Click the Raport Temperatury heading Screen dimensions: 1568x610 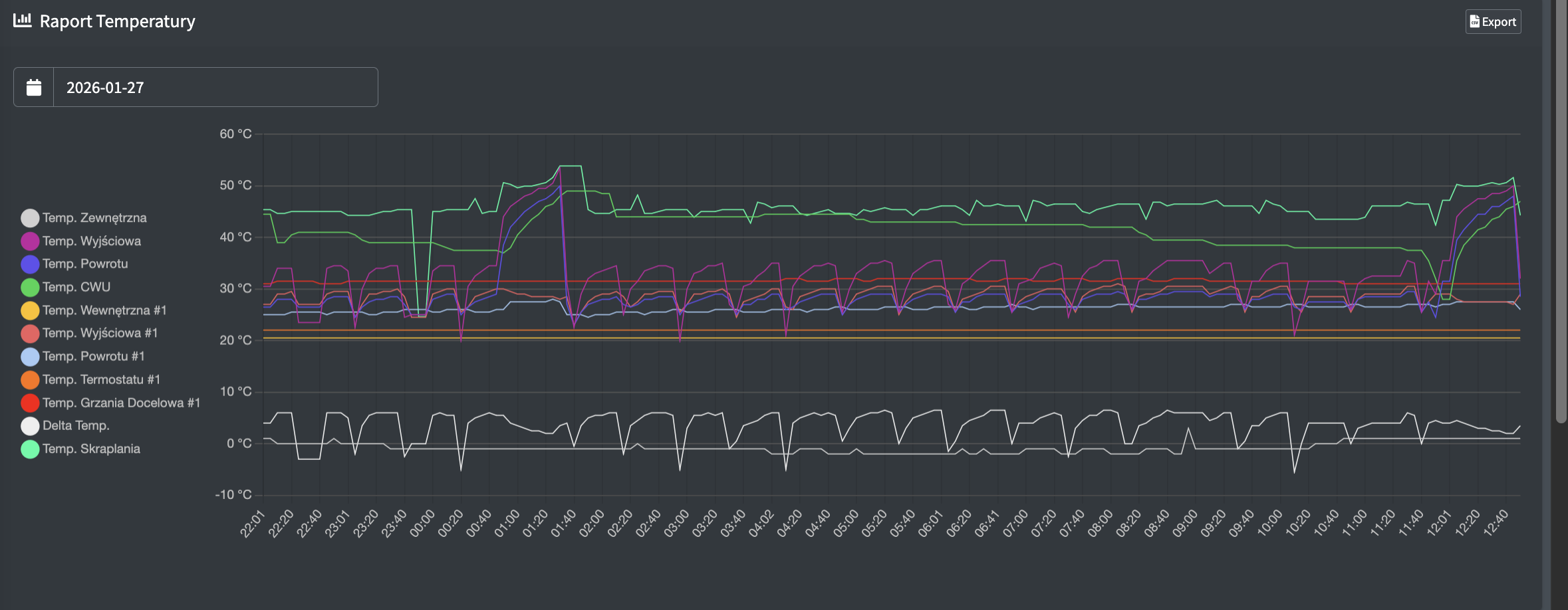pyautogui.click(x=118, y=22)
